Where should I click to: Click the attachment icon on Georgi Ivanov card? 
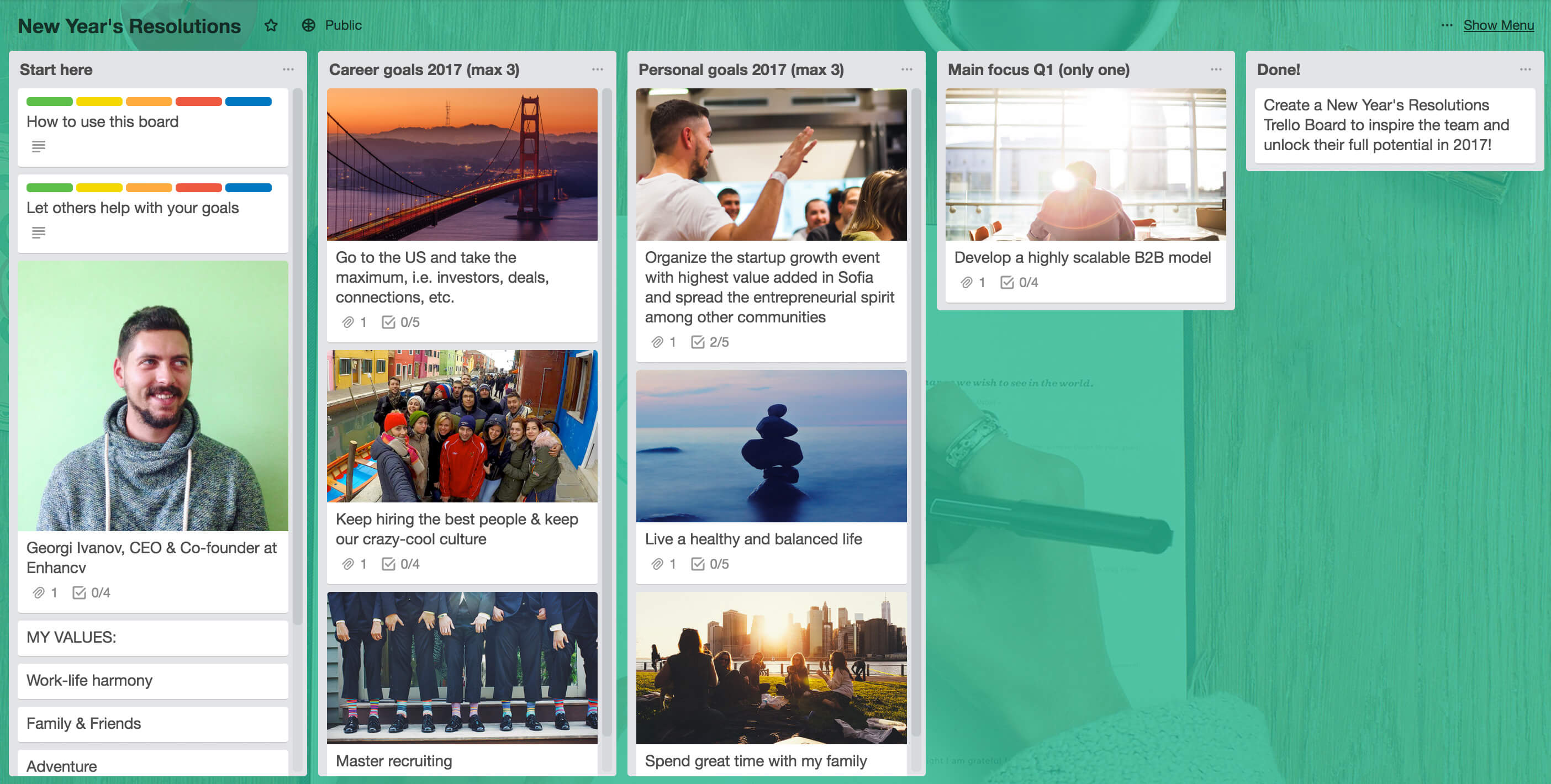[35, 595]
